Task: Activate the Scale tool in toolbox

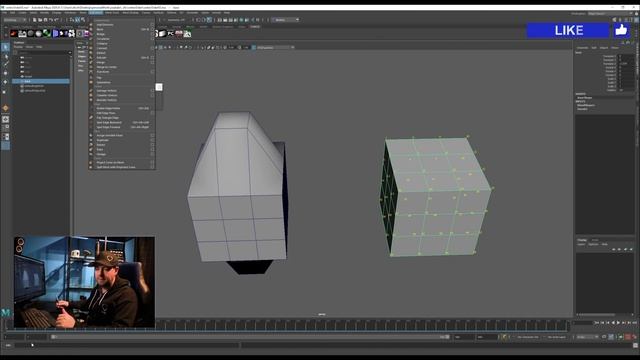Action: pyautogui.click(x=5, y=91)
